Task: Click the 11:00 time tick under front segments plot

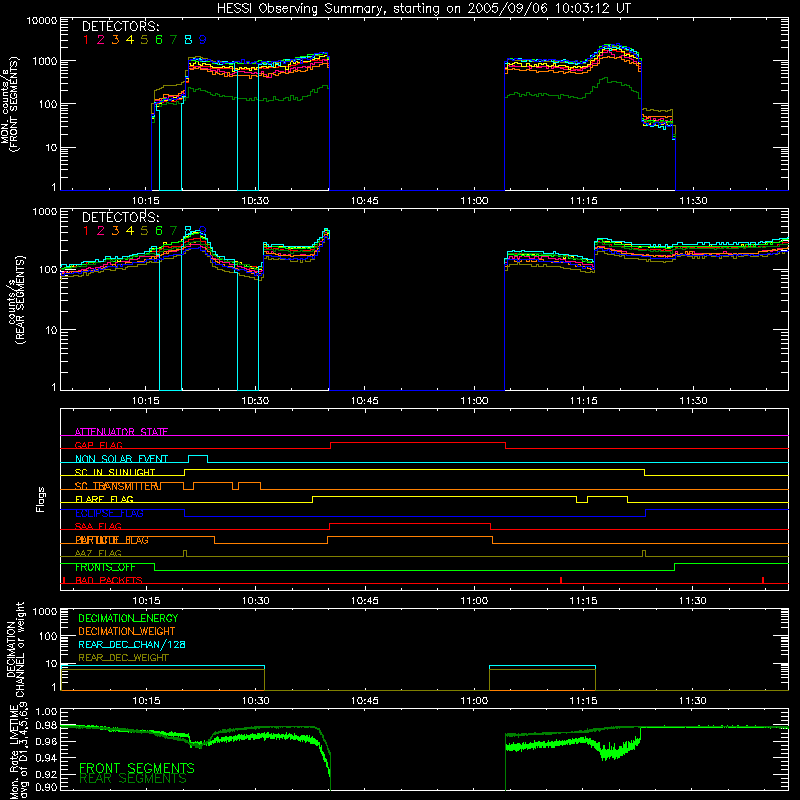Action: point(474,201)
